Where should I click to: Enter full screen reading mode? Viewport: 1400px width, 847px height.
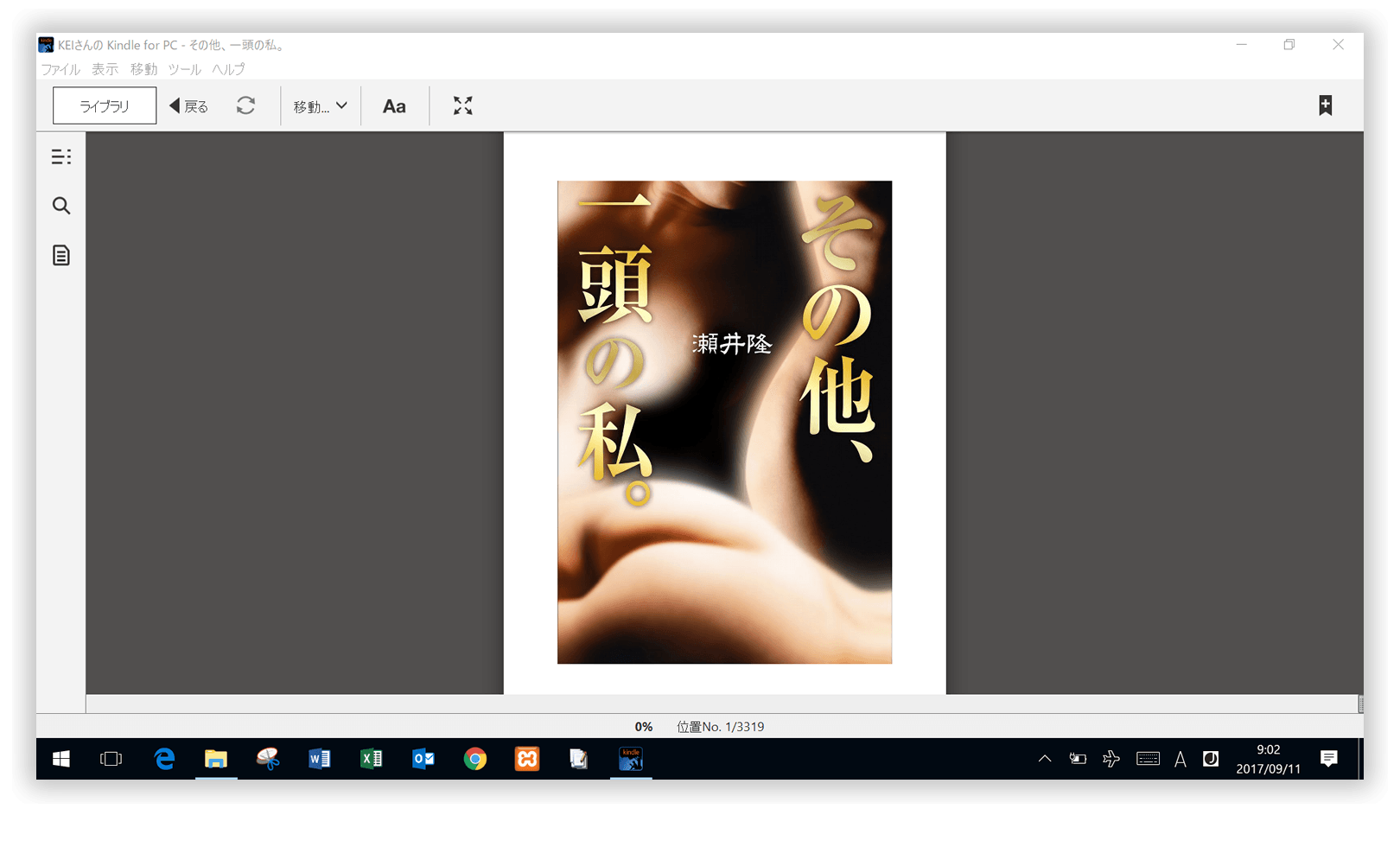[463, 105]
